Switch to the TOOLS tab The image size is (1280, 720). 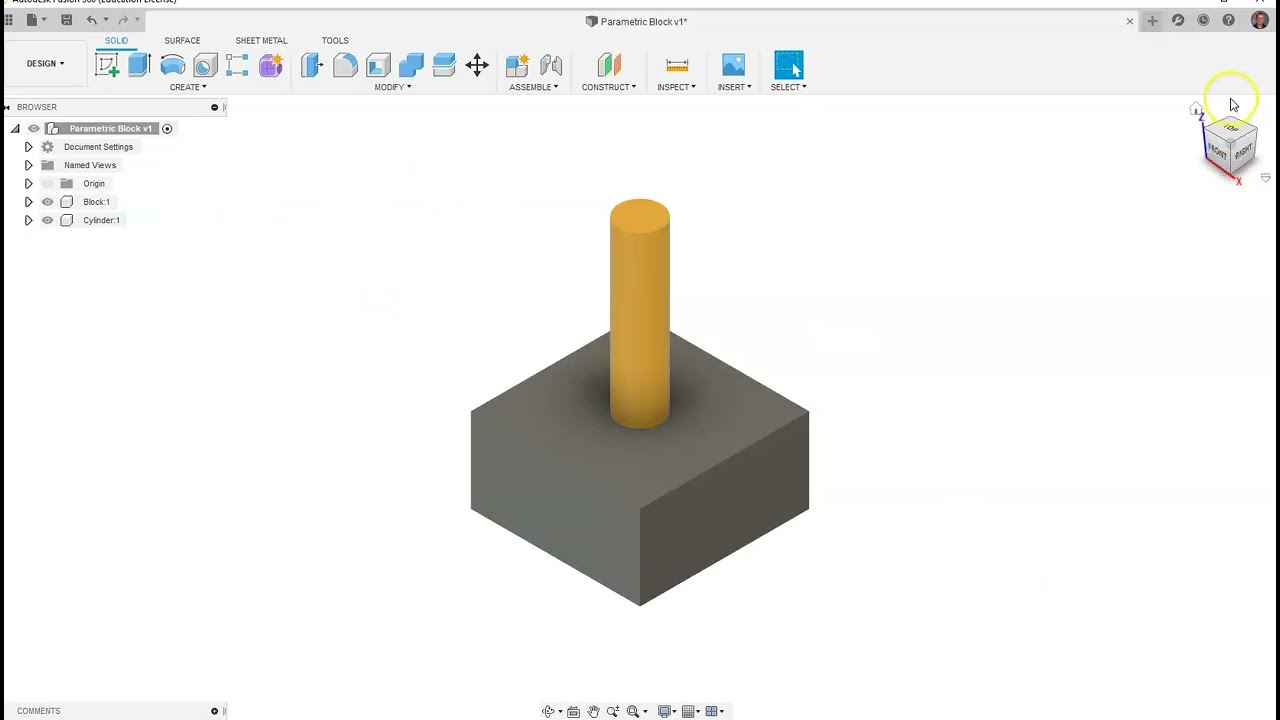click(x=335, y=41)
